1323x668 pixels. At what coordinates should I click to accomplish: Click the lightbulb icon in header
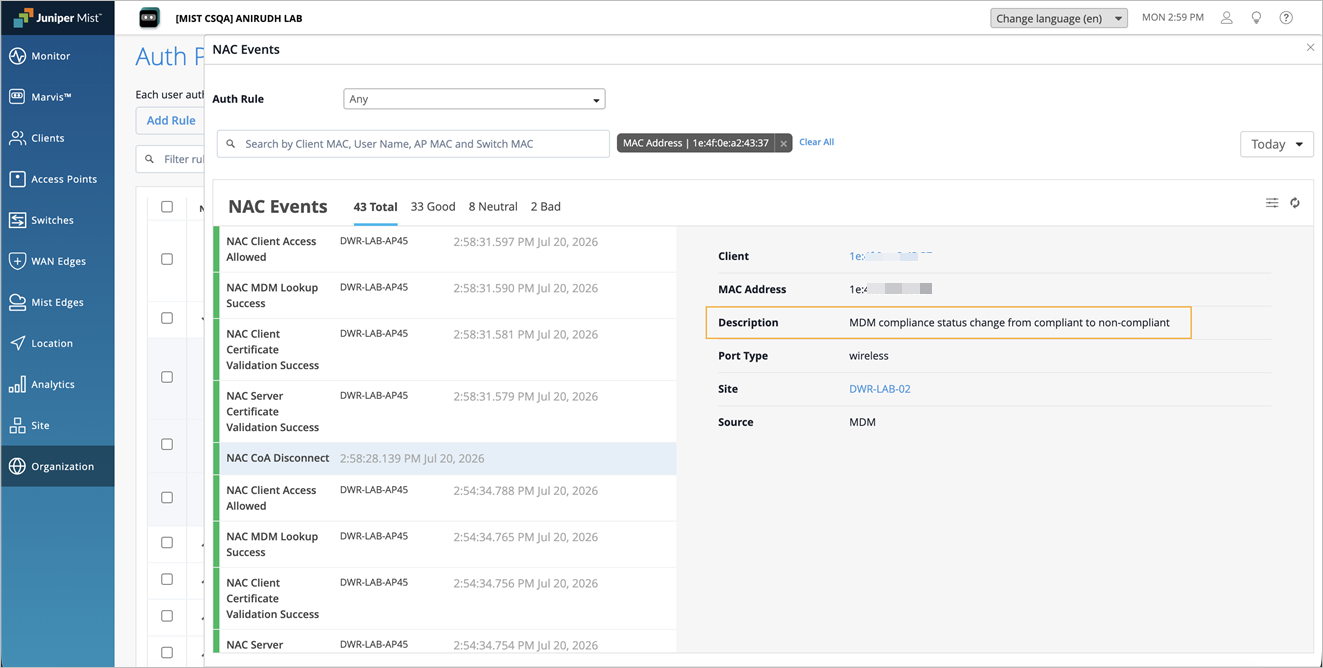point(1256,18)
